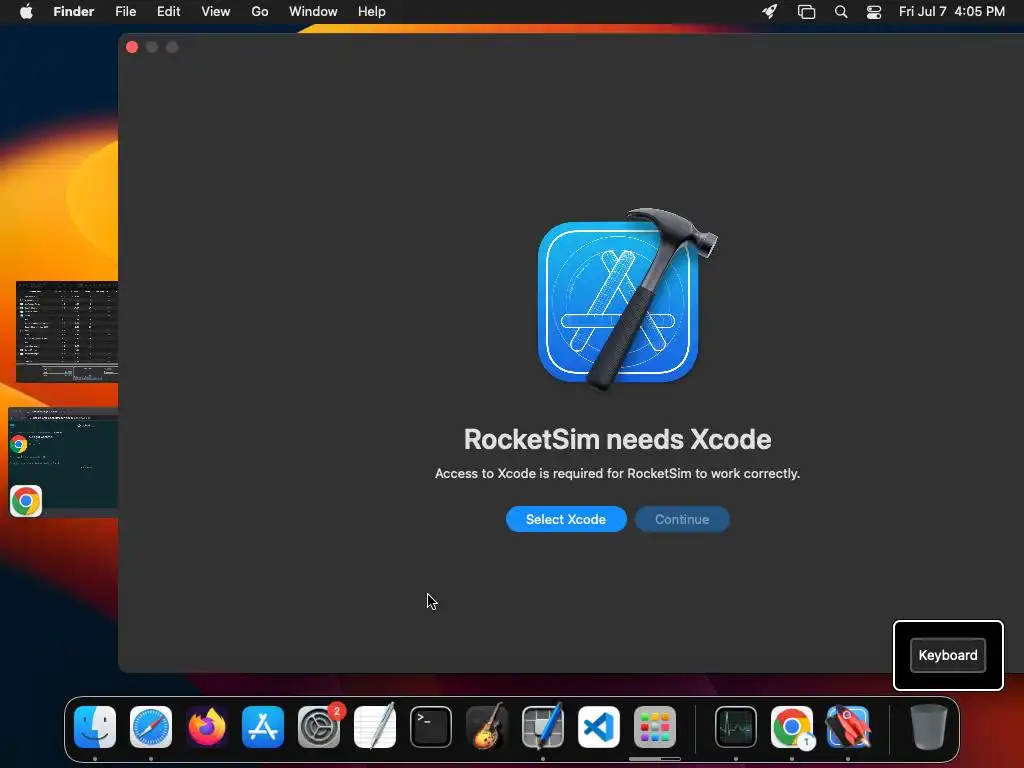Open Spotlight search in the menu bar

pos(841,12)
